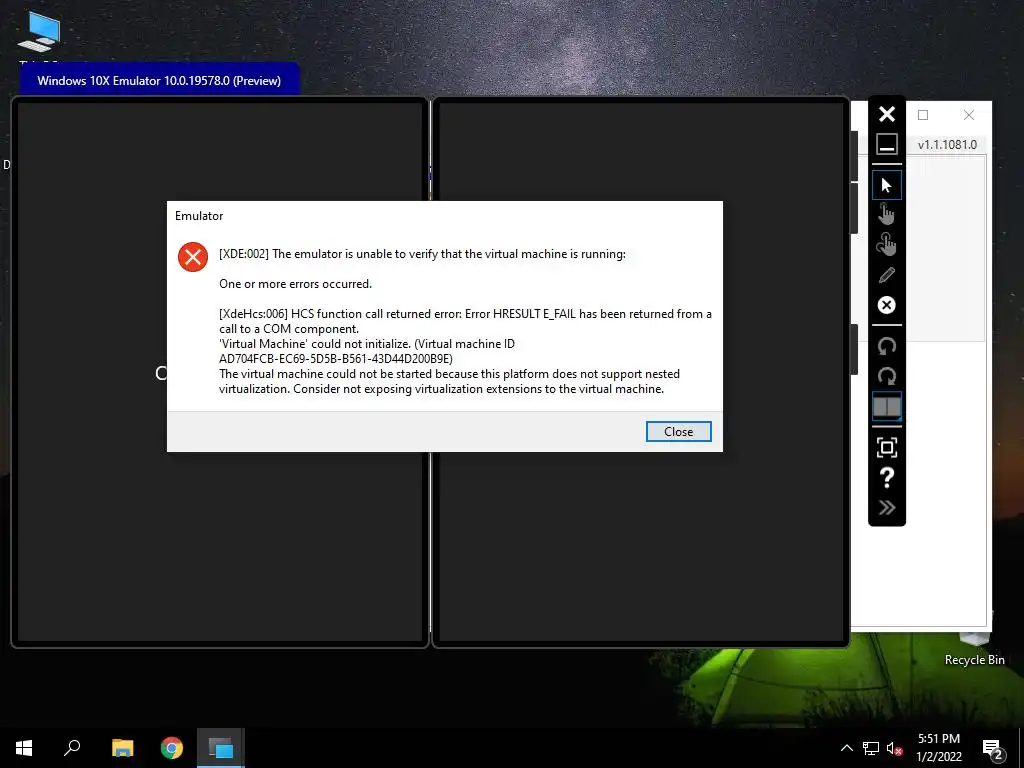Show hidden system tray icons
This screenshot has height=768, width=1024.
pos(846,748)
